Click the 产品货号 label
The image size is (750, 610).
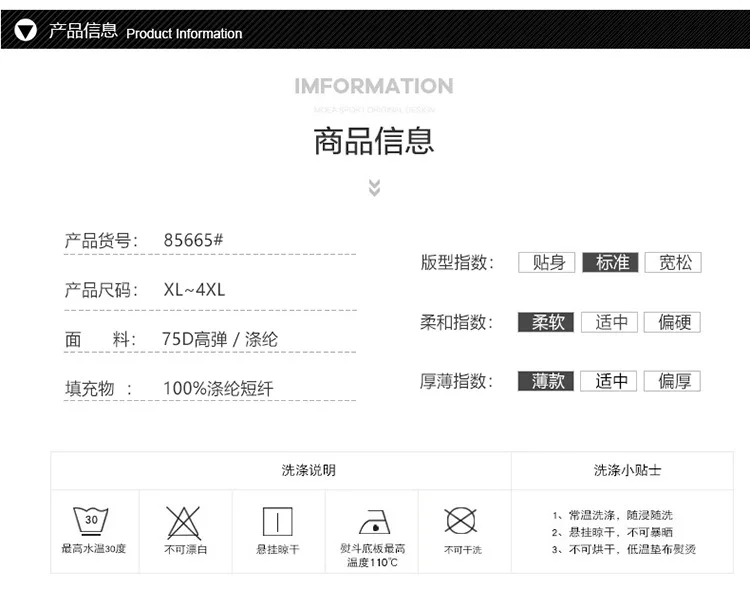point(101,240)
